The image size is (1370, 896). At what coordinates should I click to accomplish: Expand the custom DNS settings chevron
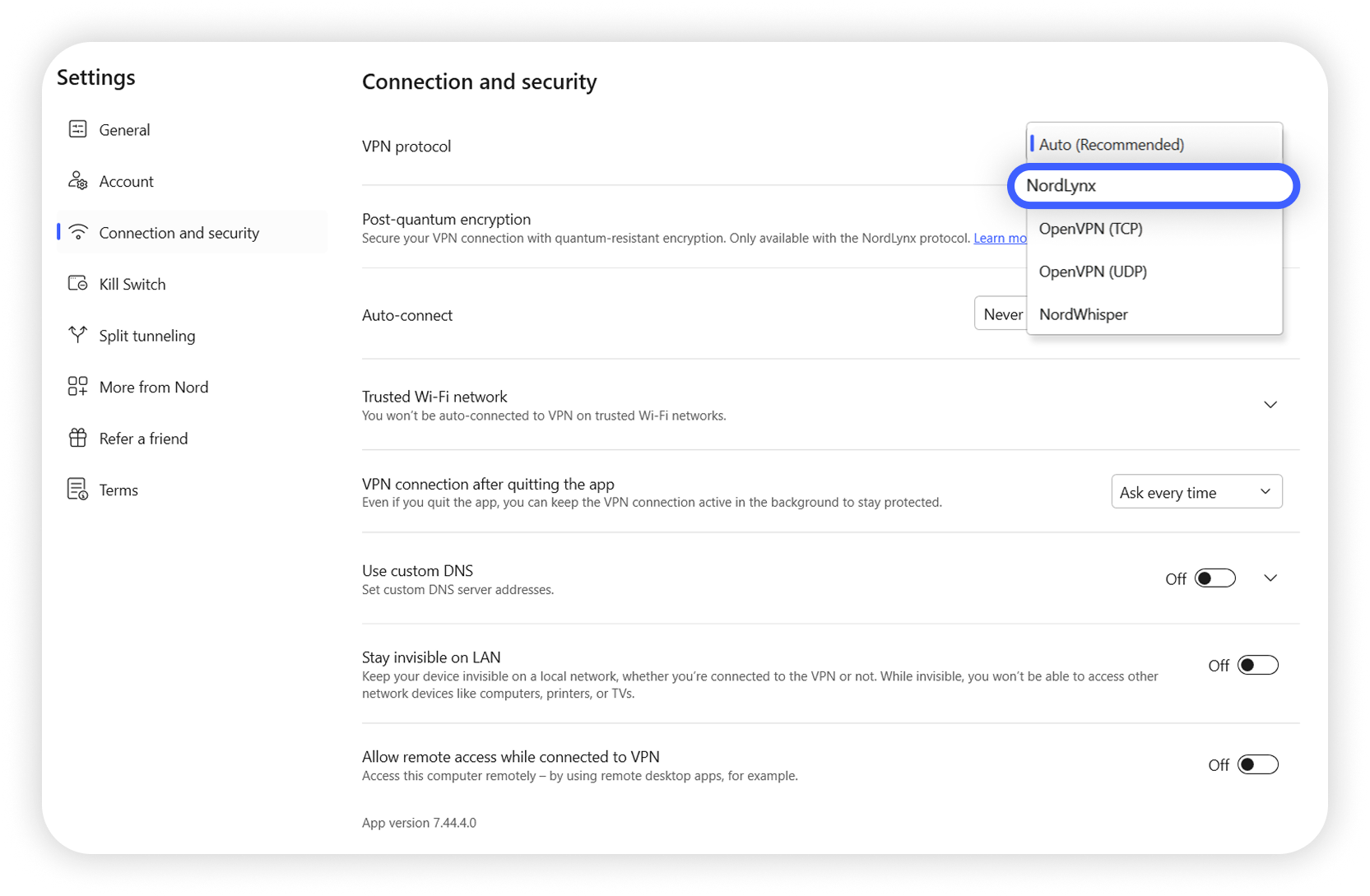(x=1270, y=578)
